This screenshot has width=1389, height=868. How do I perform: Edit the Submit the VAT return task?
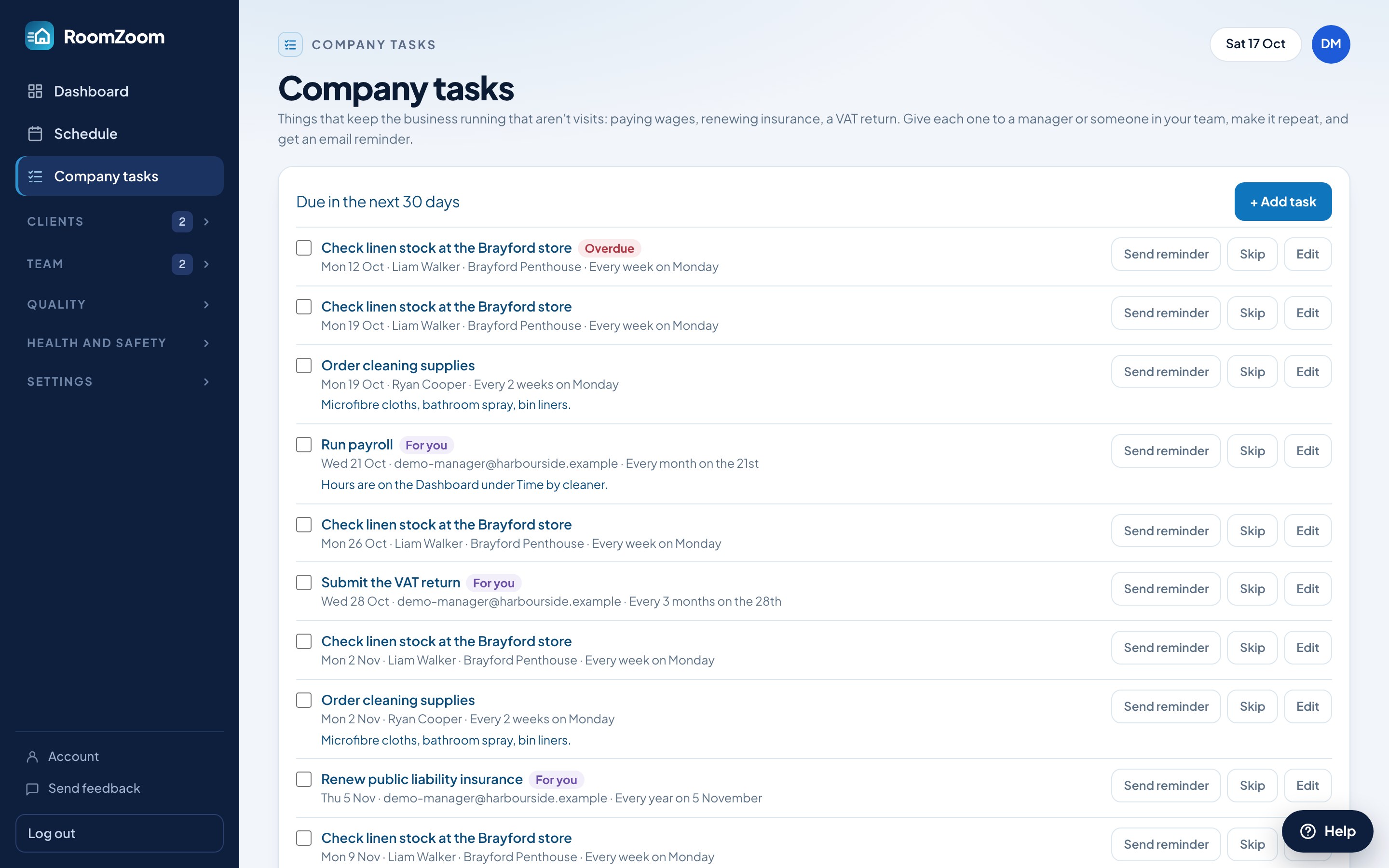1307,589
